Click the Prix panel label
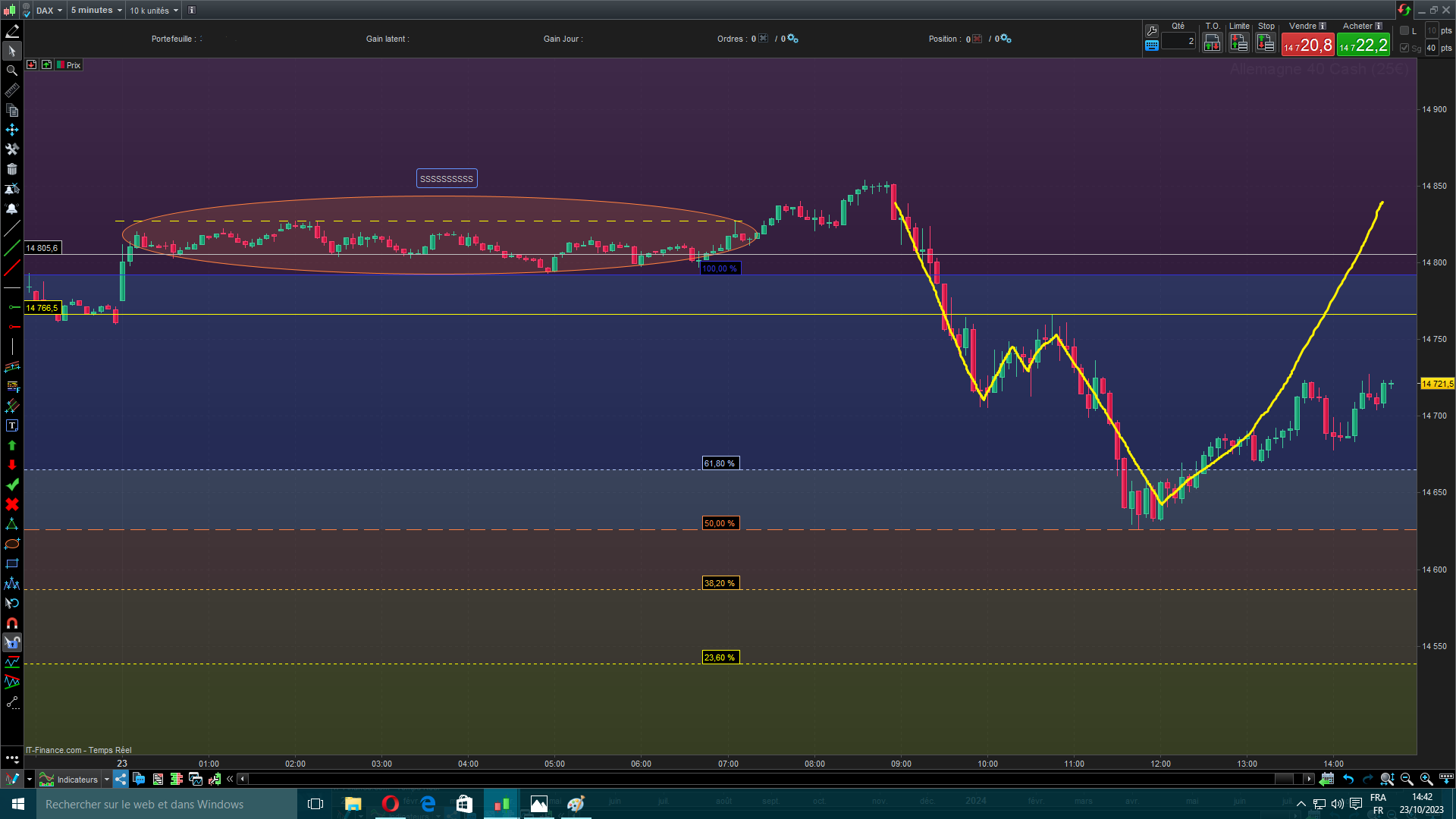 [x=74, y=65]
